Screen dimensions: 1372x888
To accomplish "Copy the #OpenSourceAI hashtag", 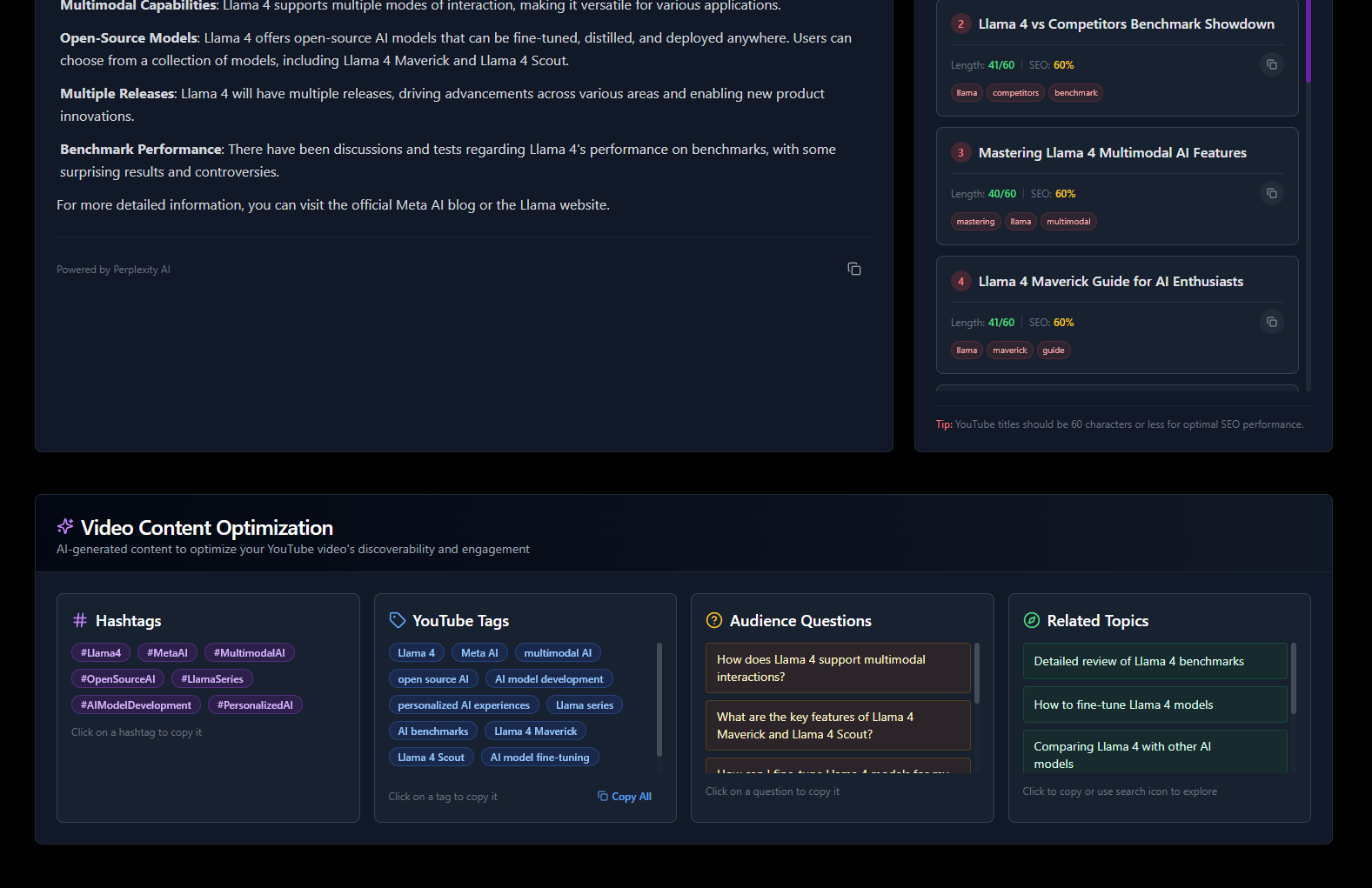I will click(x=118, y=679).
